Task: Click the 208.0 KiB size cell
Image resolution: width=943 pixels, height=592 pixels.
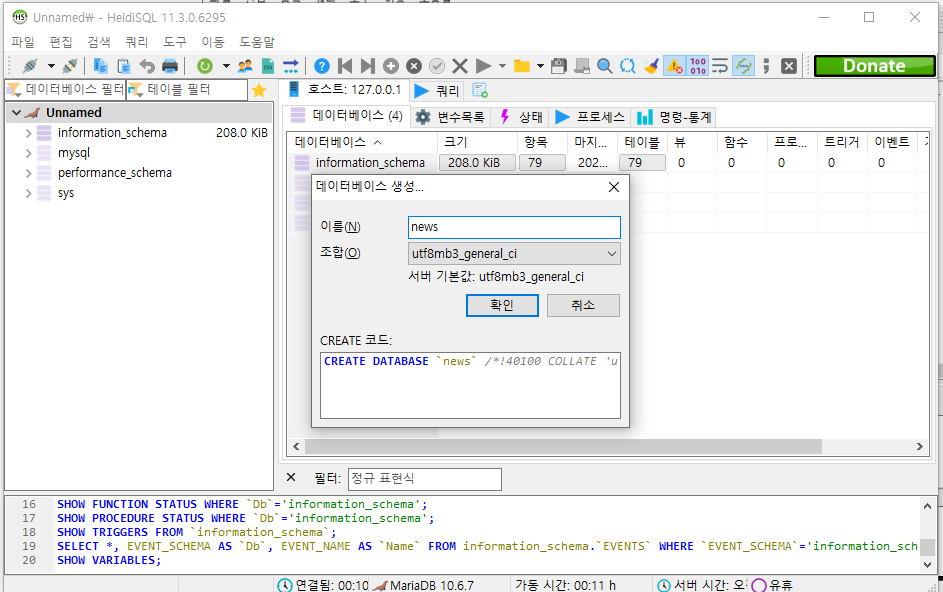Action: click(x=477, y=163)
